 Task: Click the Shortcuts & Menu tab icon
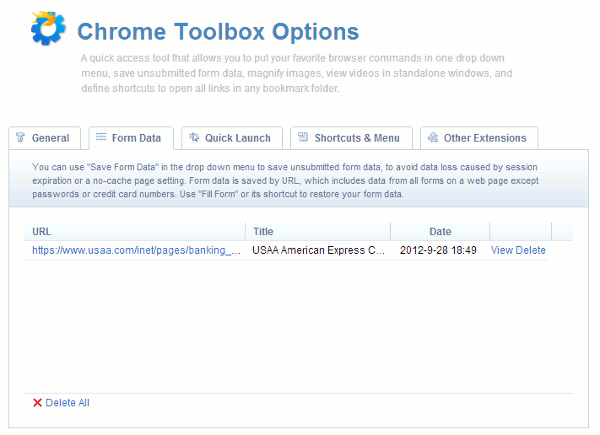tap(303, 137)
